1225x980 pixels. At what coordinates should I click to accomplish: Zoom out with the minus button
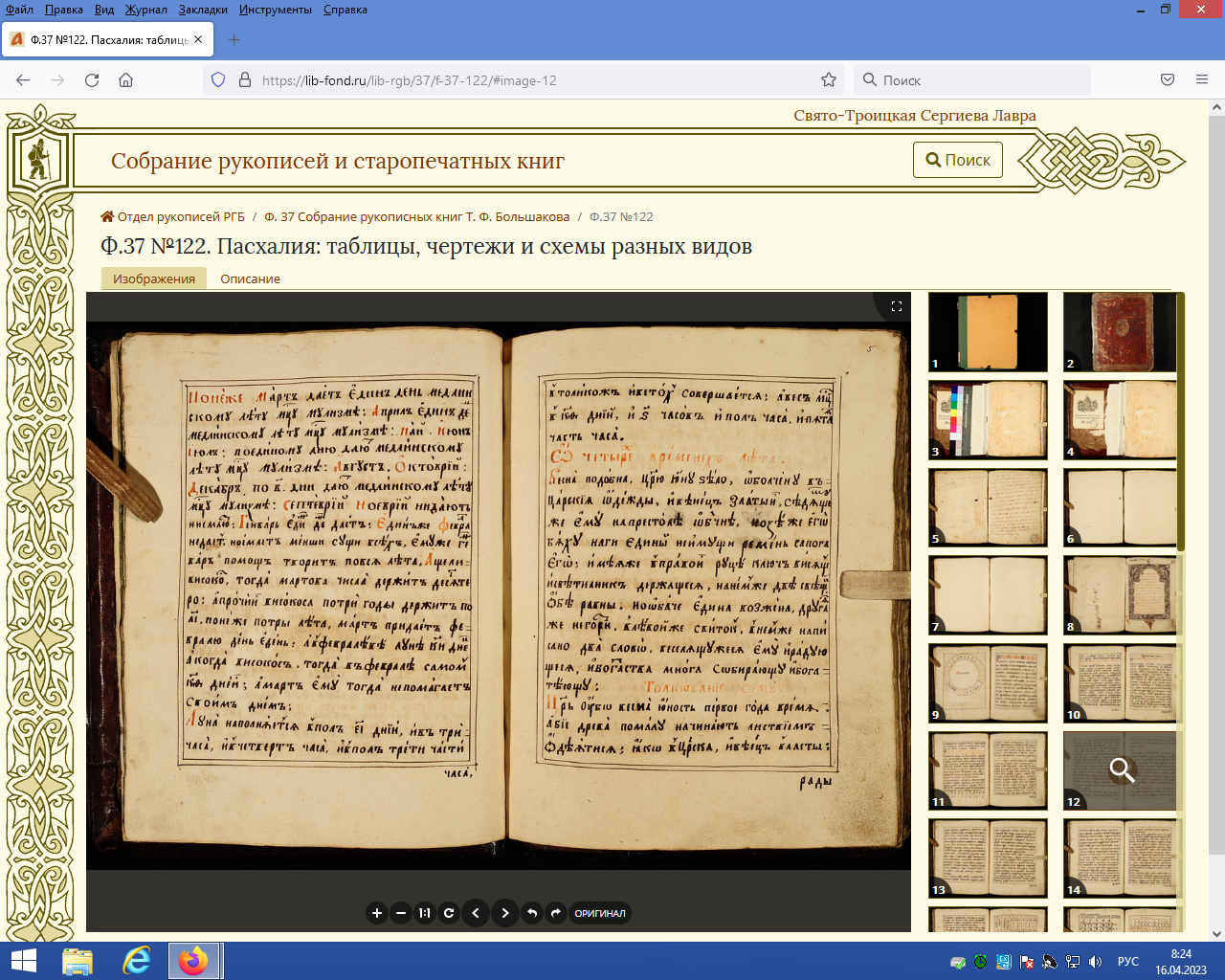pos(401,913)
